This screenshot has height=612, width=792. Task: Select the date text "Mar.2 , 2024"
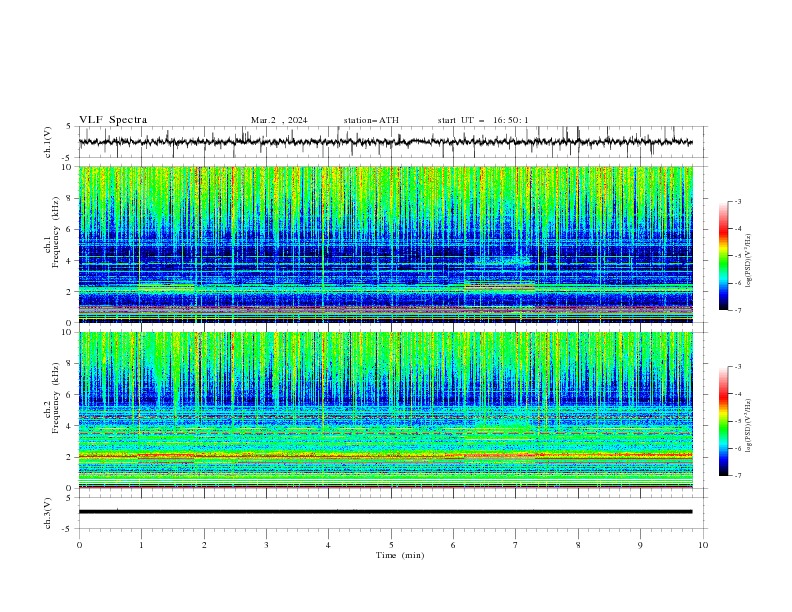[x=279, y=120]
